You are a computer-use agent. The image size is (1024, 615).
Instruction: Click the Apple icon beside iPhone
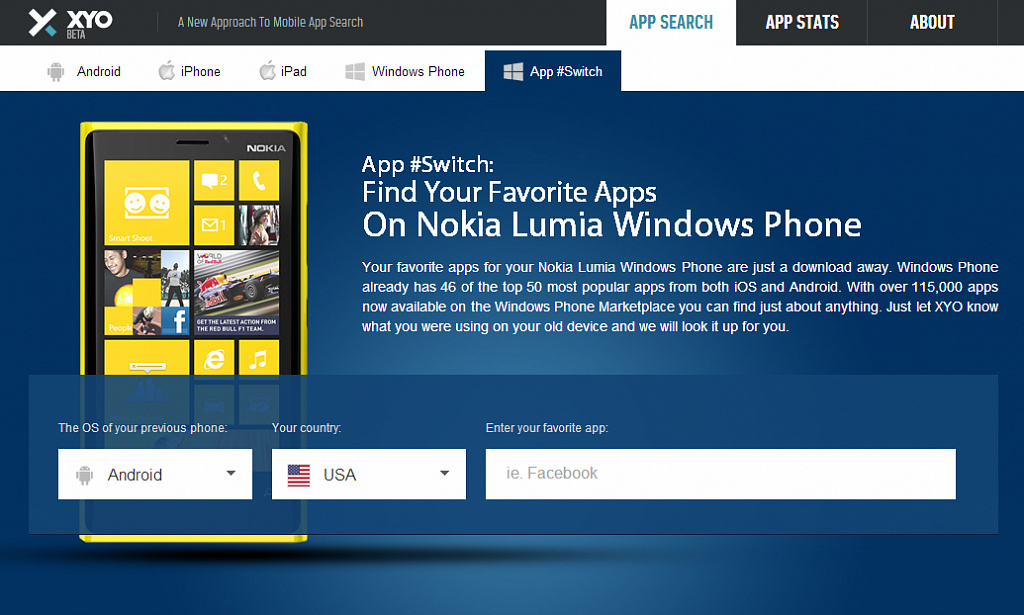tap(167, 71)
